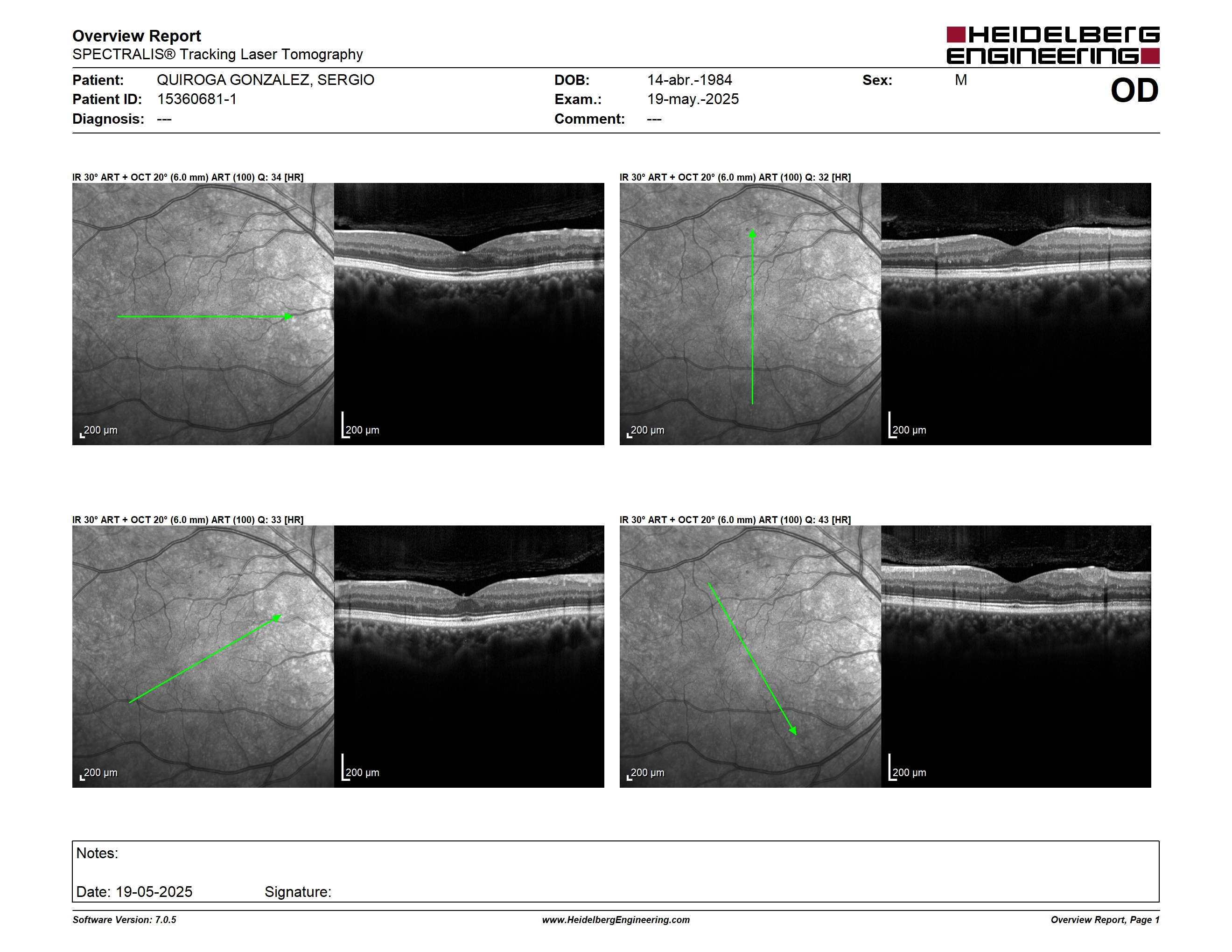Click the Patient: label

pos(98,80)
